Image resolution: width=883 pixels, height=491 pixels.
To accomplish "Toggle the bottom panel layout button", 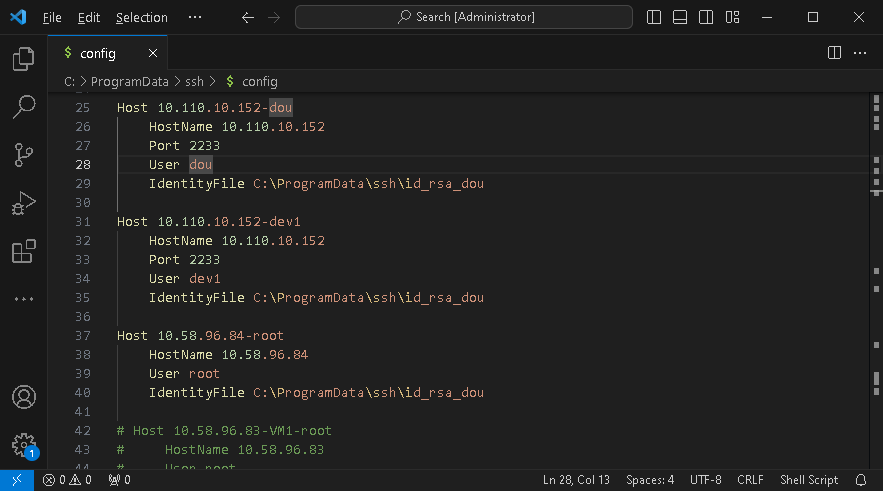I will (680, 17).
